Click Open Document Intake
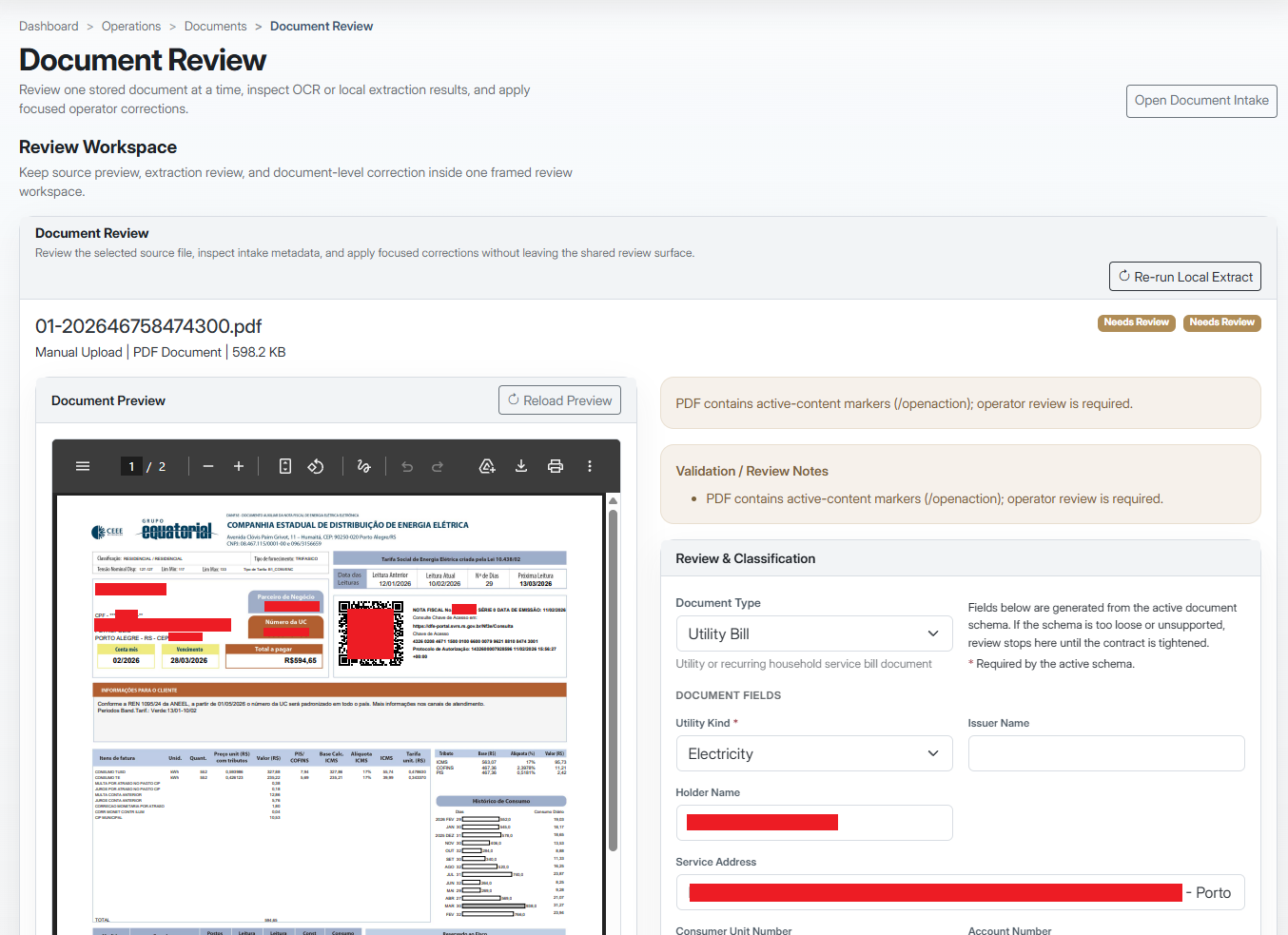Viewport: 1288px width, 935px height. click(1200, 100)
